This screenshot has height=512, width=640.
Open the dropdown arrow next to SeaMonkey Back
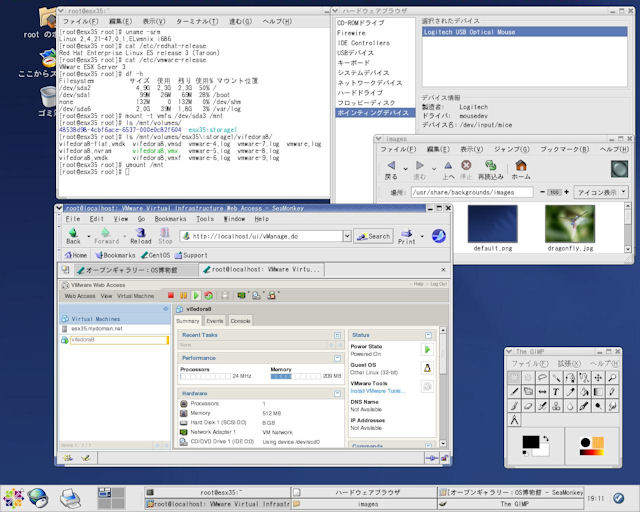[89, 236]
